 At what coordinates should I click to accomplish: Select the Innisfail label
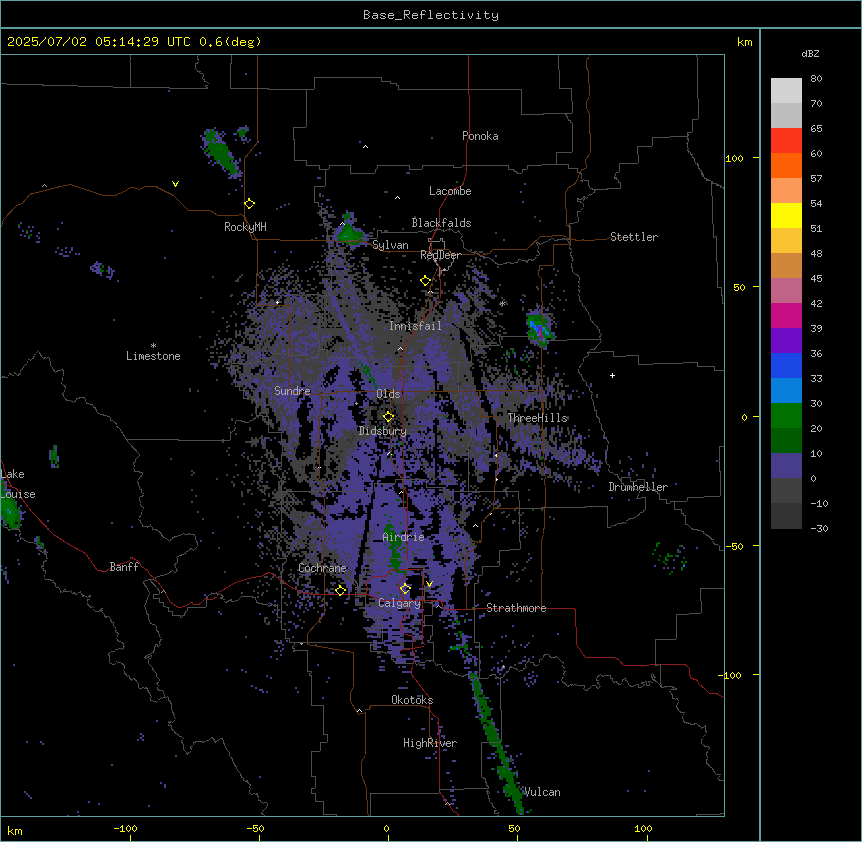tap(415, 326)
